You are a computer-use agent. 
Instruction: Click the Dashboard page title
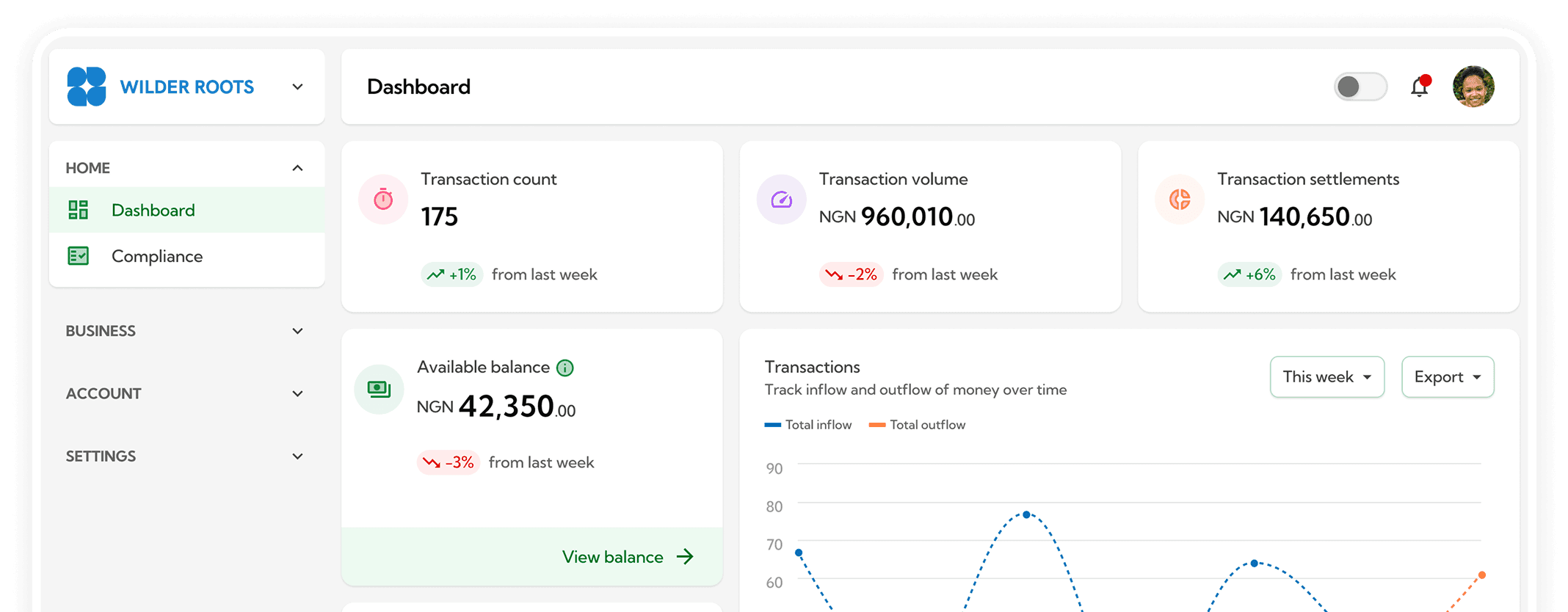tap(418, 87)
